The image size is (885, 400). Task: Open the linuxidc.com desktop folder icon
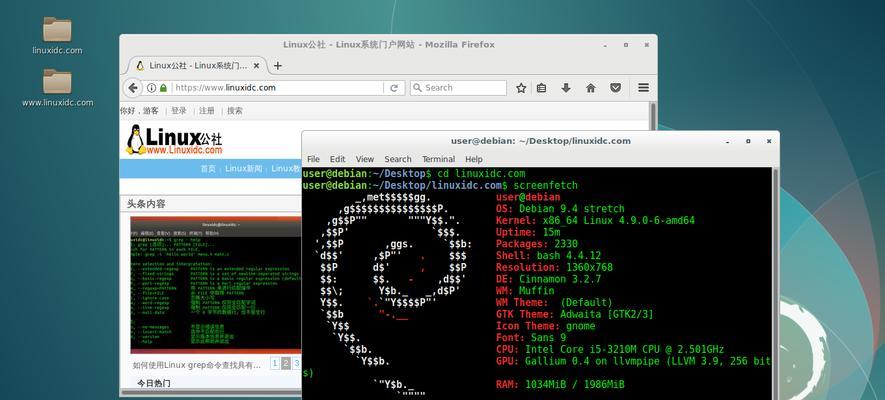point(57,29)
